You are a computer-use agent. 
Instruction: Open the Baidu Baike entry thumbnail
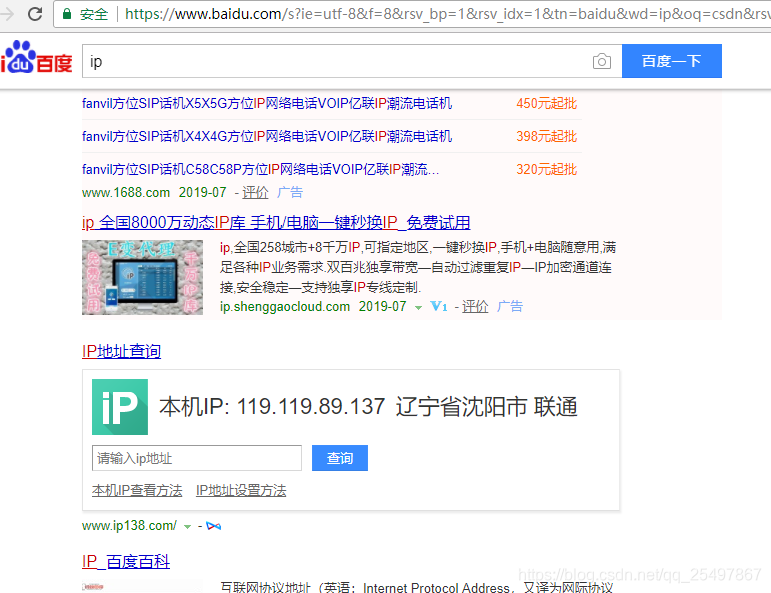[142, 586]
